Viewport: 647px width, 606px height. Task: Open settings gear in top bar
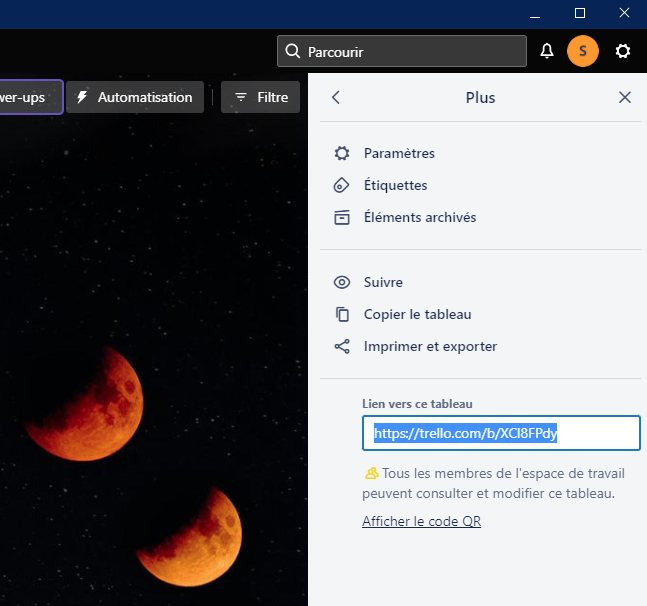pyautogui.click(x=623, y=51)
